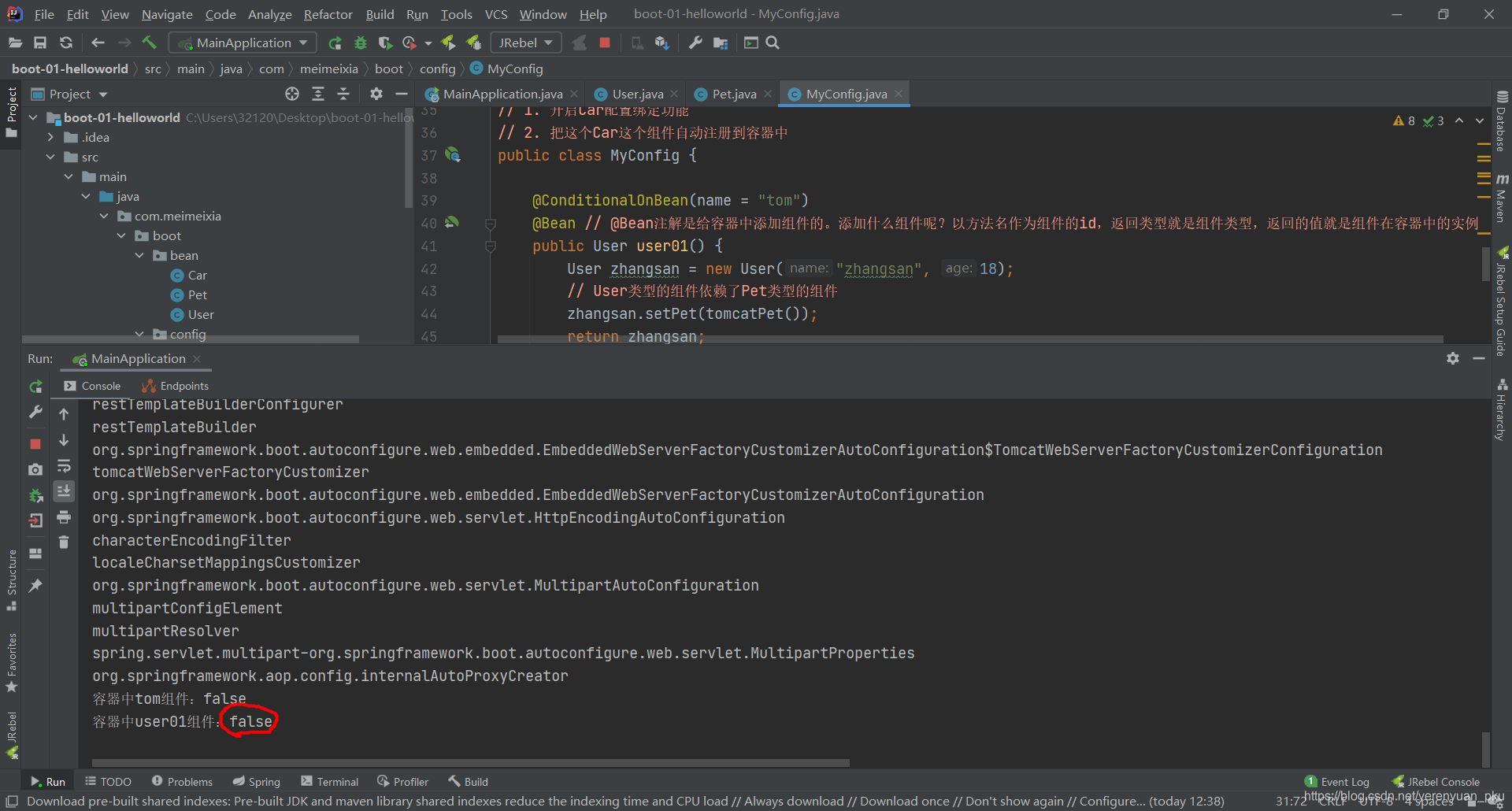1512x811 pixels.
Task: Open the Refactor menu
Action: point(328,14)
